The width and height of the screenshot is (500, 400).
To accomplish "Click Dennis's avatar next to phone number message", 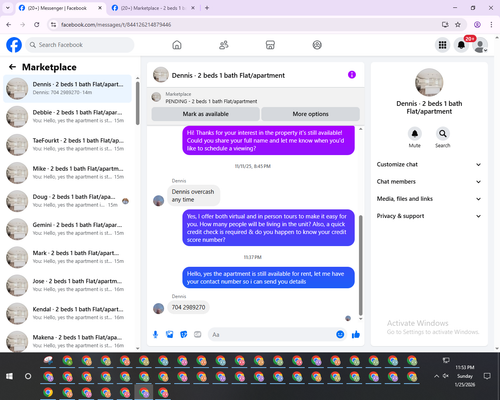I will click(x=158, y=308).
